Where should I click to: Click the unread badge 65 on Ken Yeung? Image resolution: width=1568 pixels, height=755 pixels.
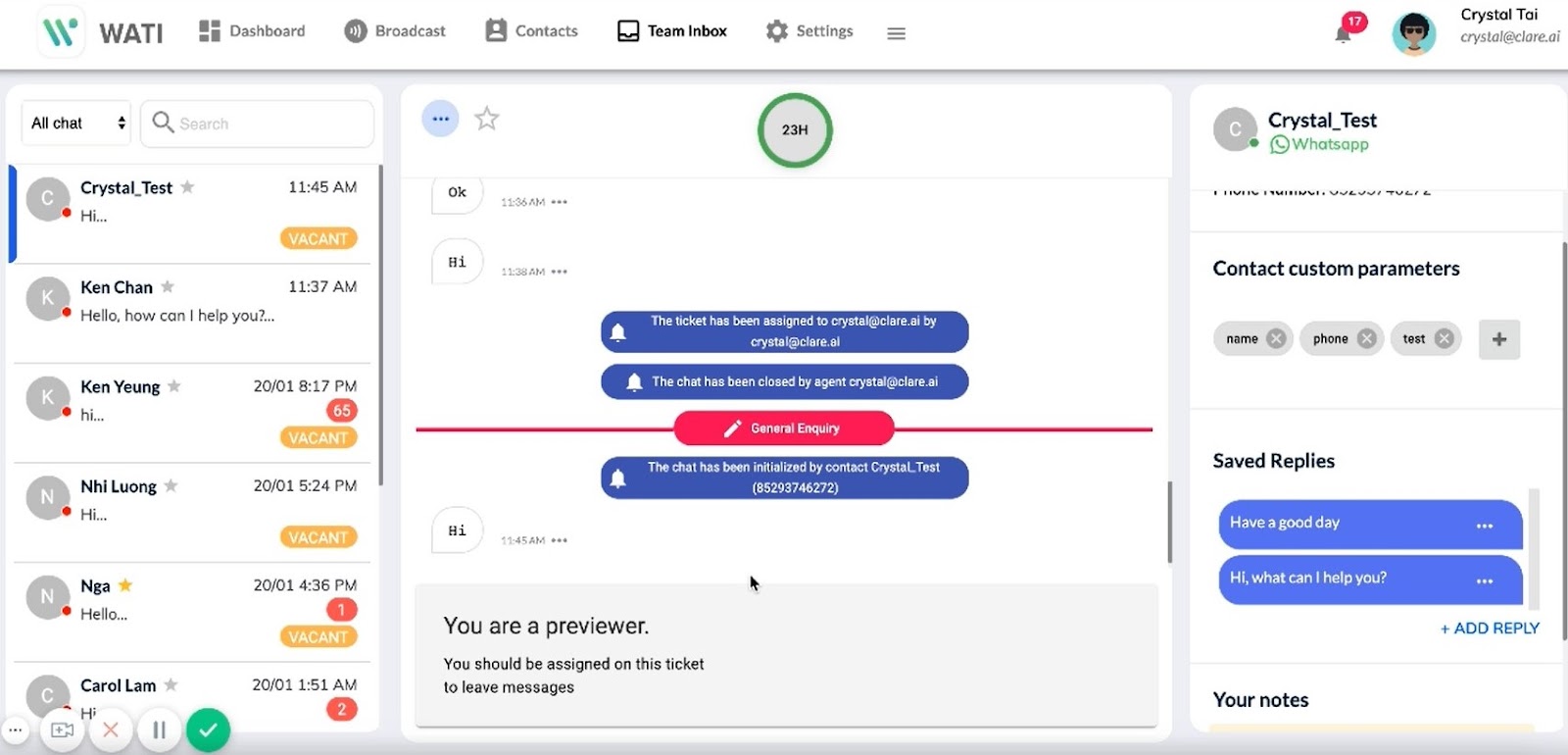[341, 411]
